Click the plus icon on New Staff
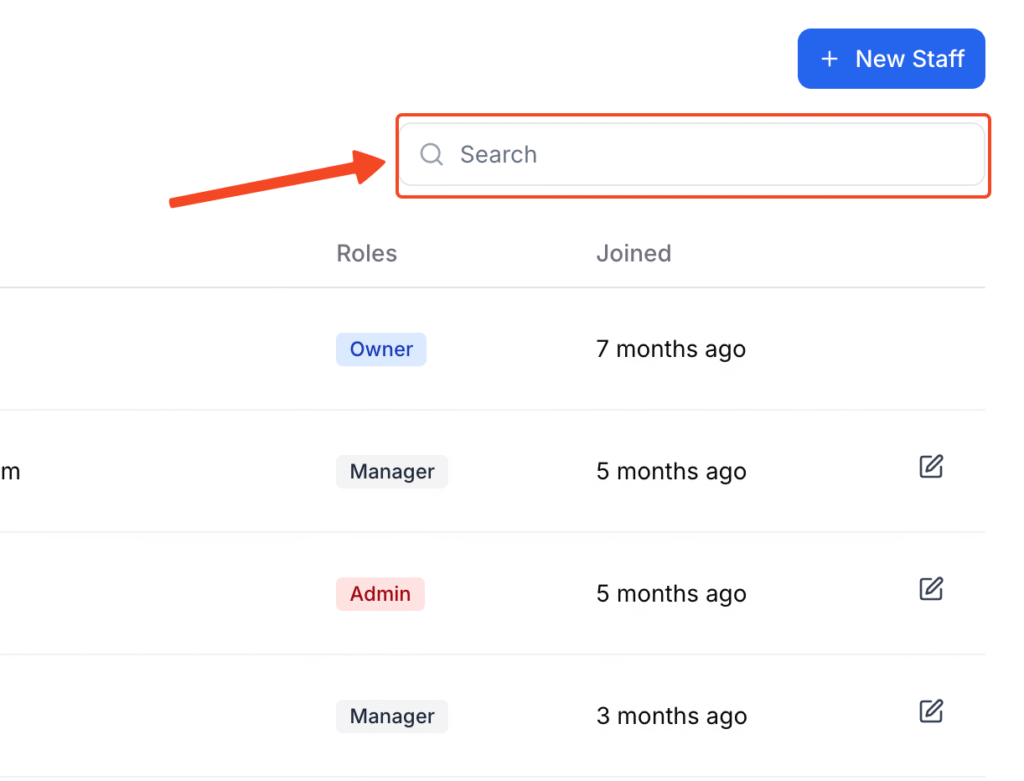 (829, 59)
